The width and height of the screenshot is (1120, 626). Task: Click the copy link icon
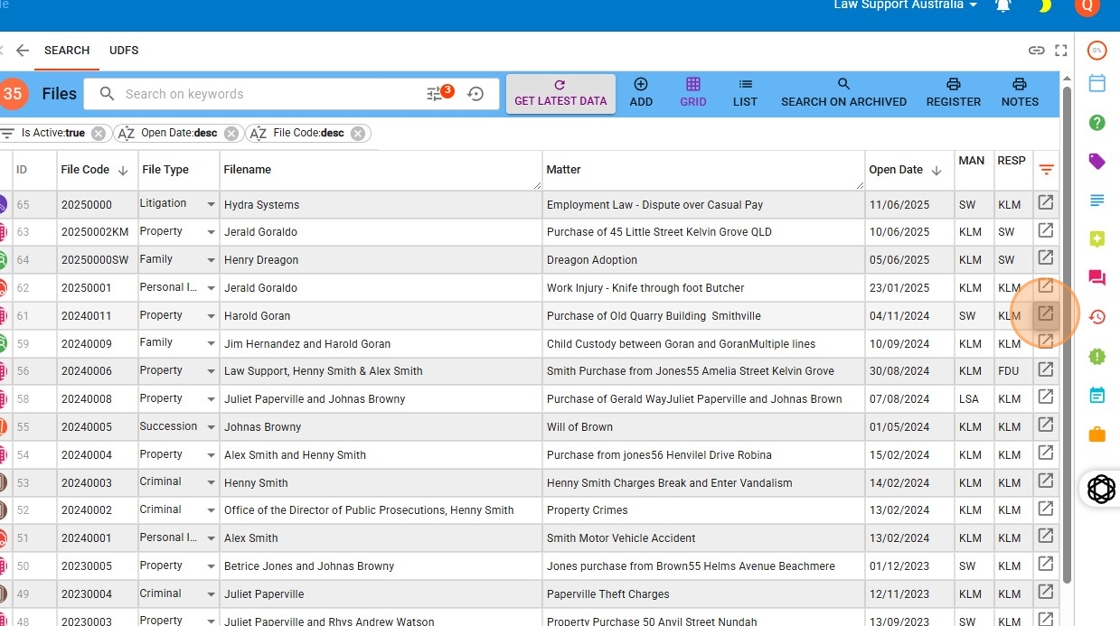pos(1036,50)
